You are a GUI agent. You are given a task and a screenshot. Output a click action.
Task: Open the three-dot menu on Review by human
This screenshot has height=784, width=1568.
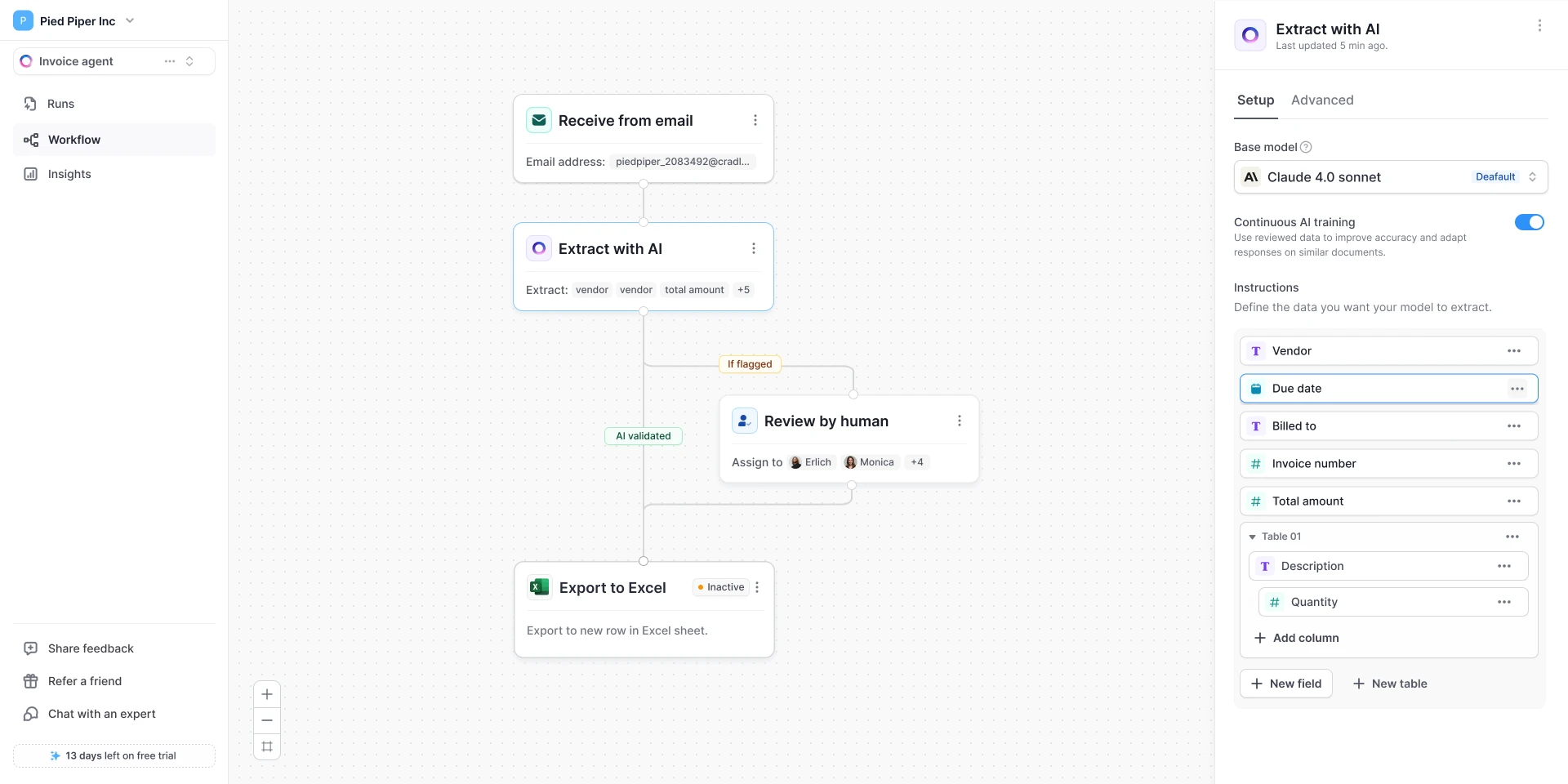(x=959, y=421)
